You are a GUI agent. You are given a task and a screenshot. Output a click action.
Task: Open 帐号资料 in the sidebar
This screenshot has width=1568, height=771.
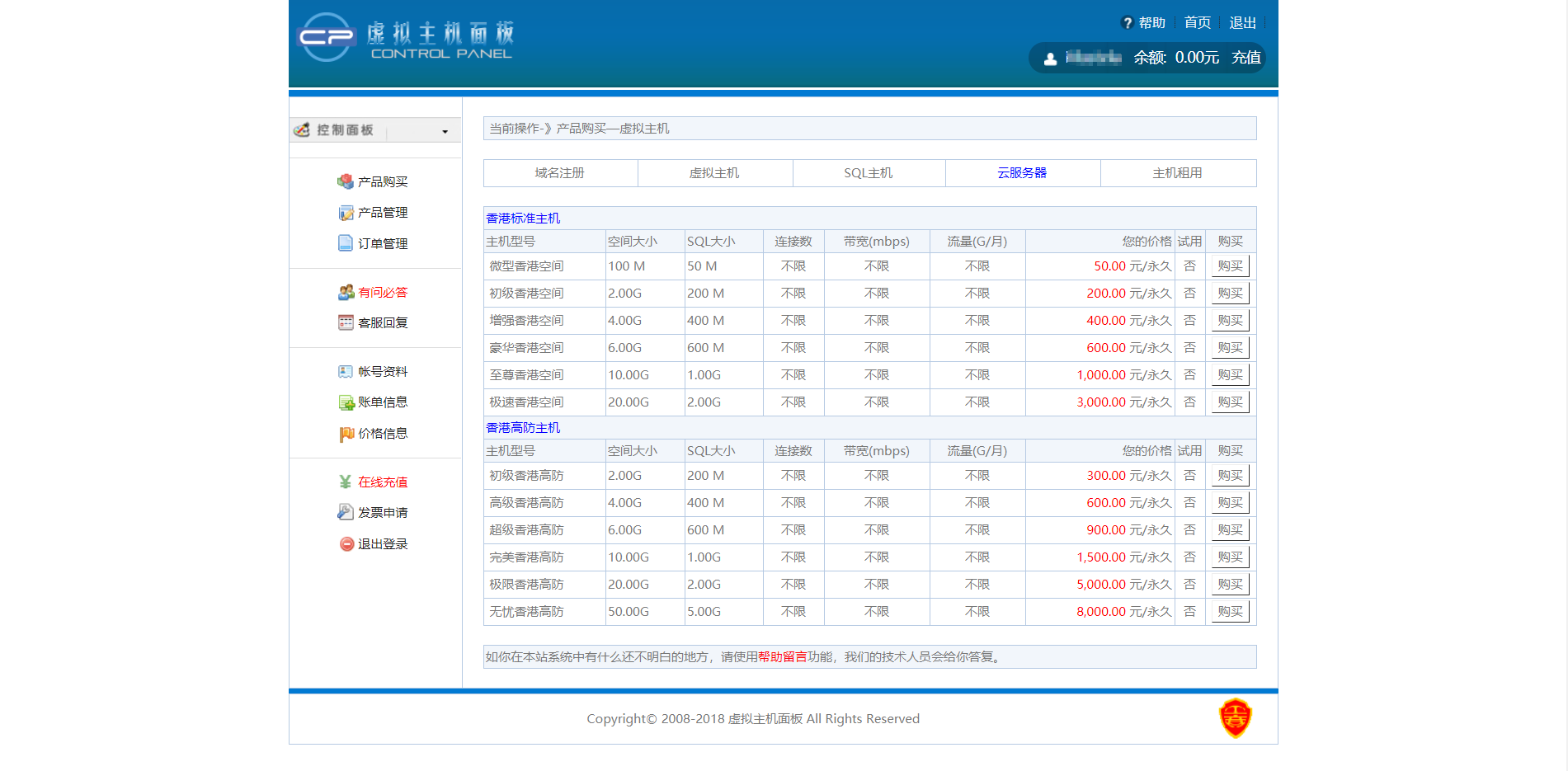(x=383, y=372)
